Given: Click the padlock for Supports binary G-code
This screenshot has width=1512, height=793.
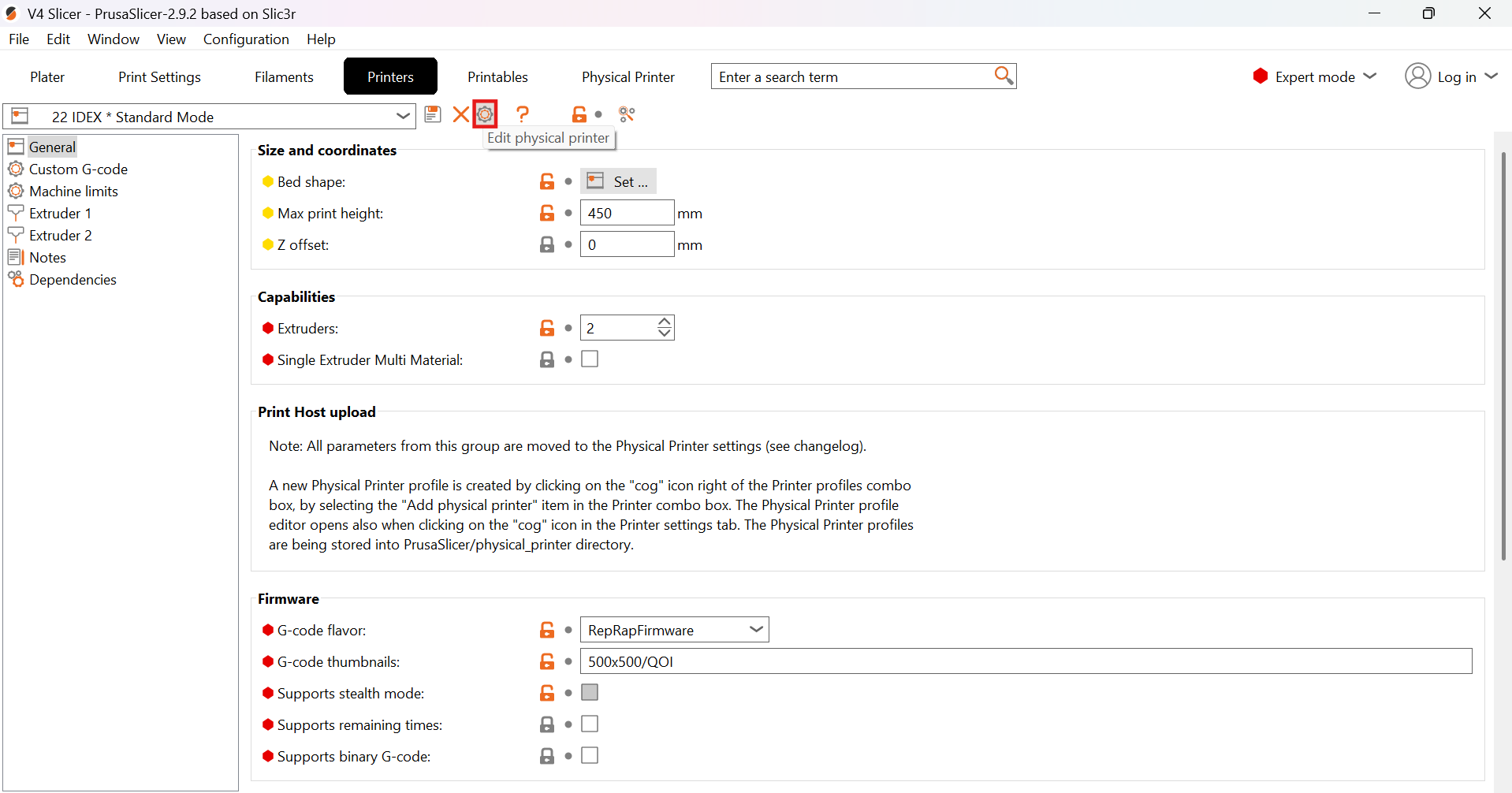Looking at the screenshot, I should tap(547, 756).
